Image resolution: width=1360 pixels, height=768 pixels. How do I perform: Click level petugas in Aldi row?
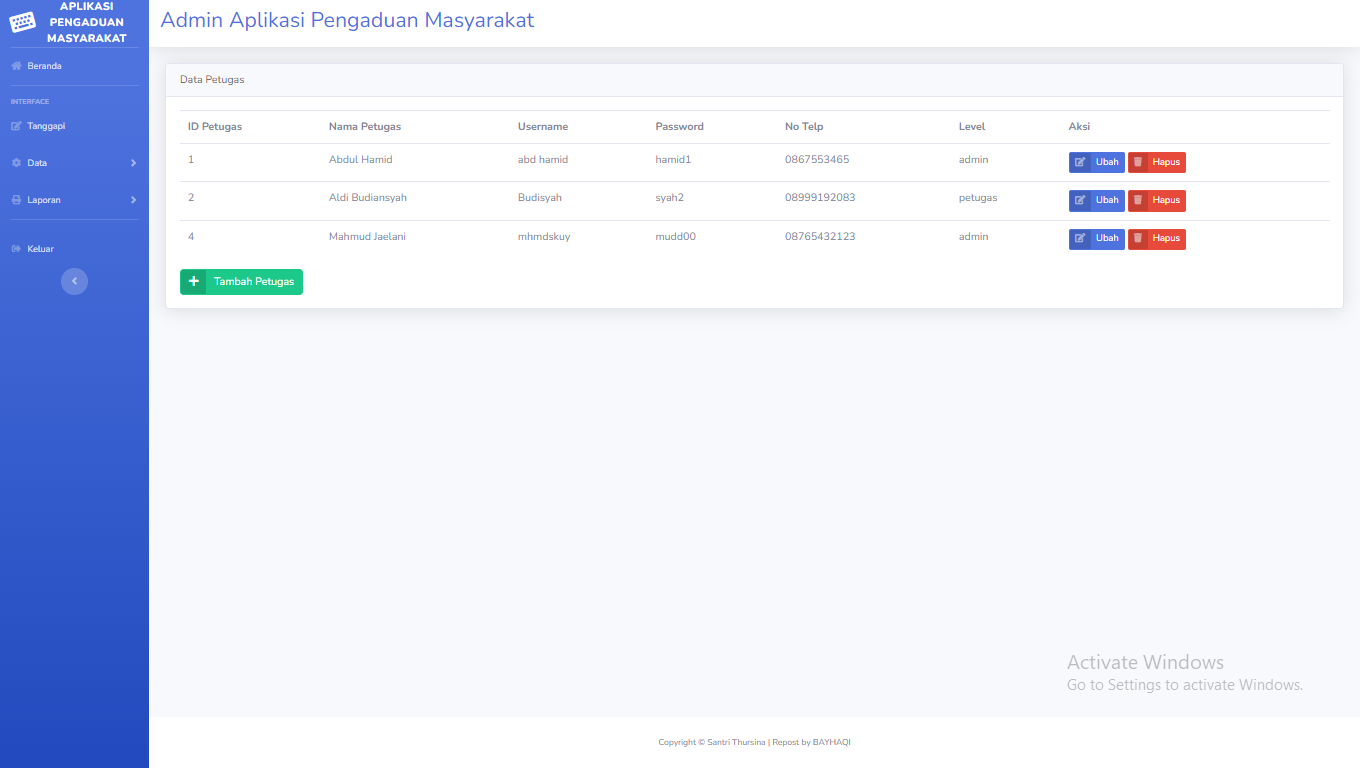click(978, 198)
